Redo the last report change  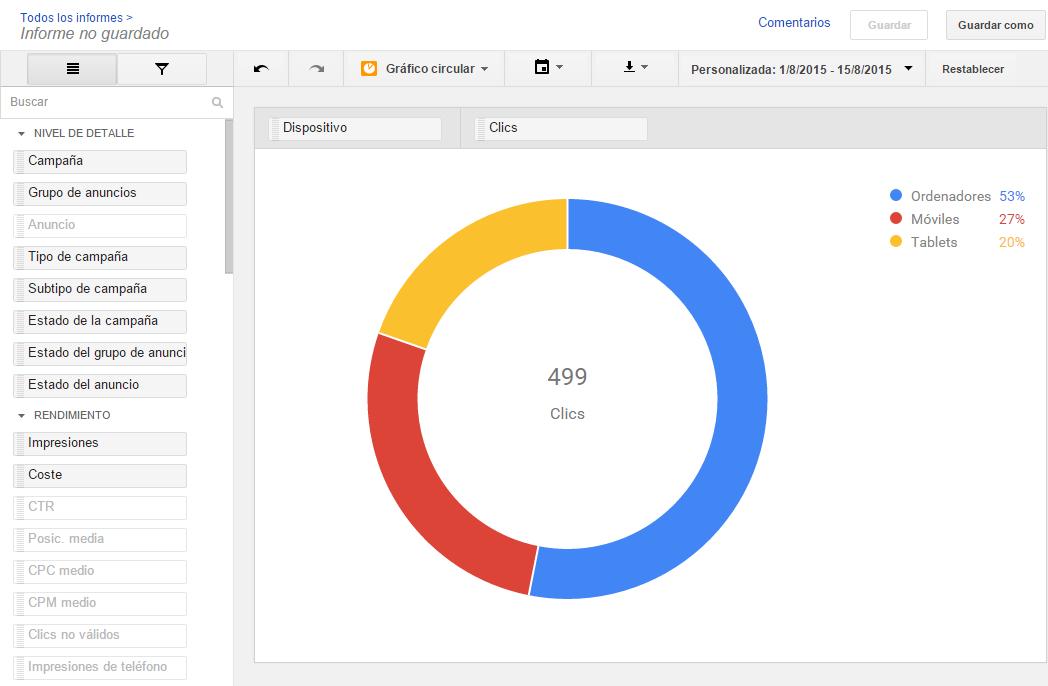click(316, 68)
